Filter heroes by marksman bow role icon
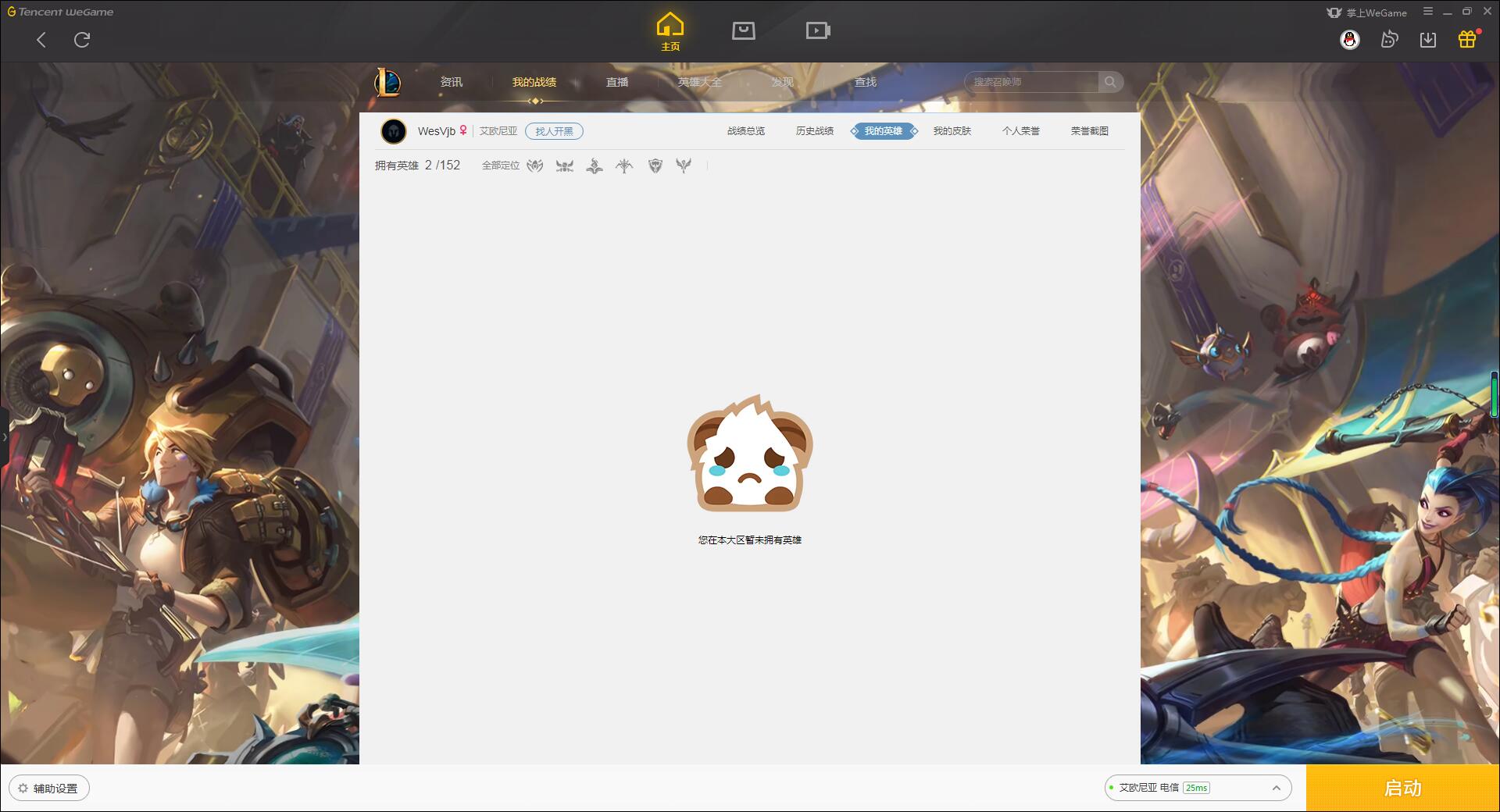The width and height of the screenshot is (1500, 812). [x=624, y=166]
